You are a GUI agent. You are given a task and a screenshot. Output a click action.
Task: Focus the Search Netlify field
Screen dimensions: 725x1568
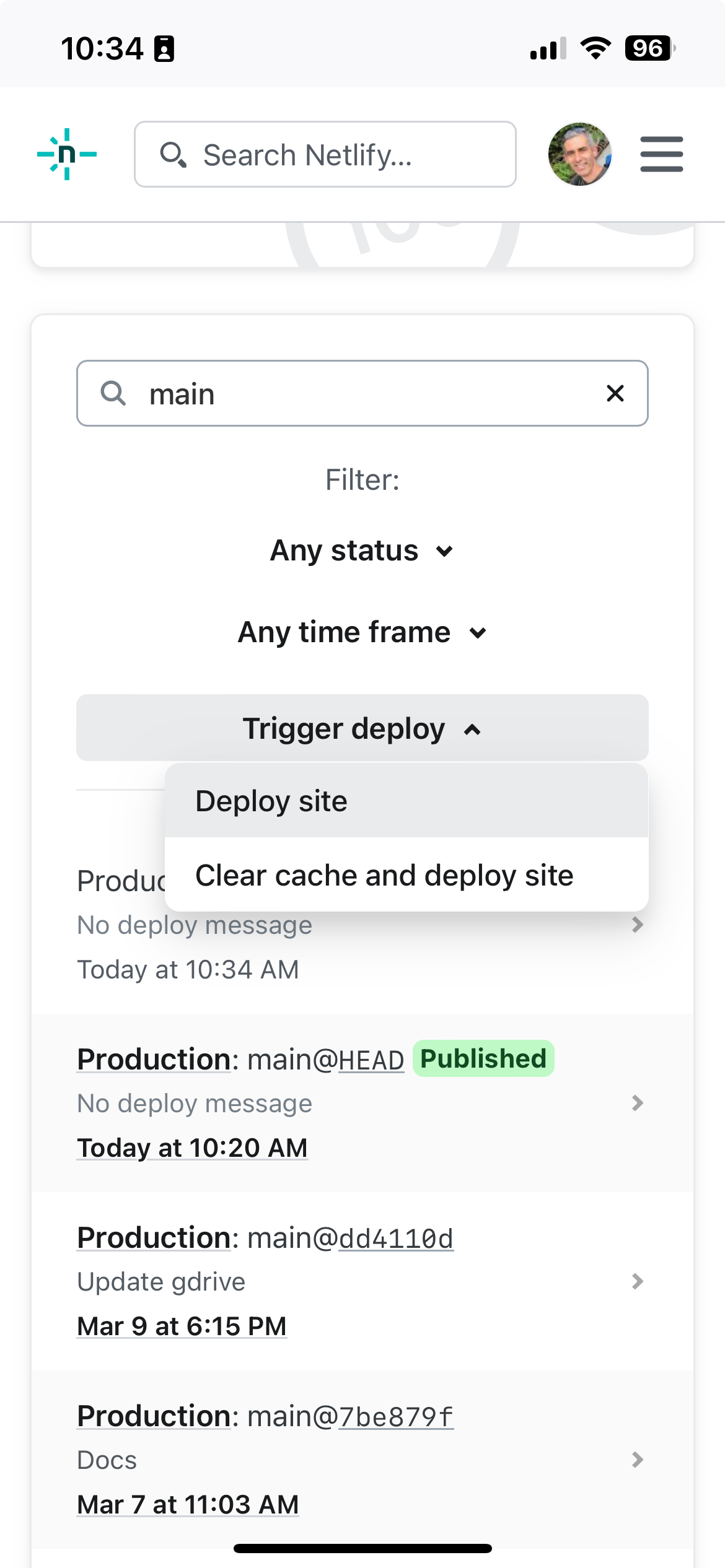pyautogui.click(x=325, y=154)
